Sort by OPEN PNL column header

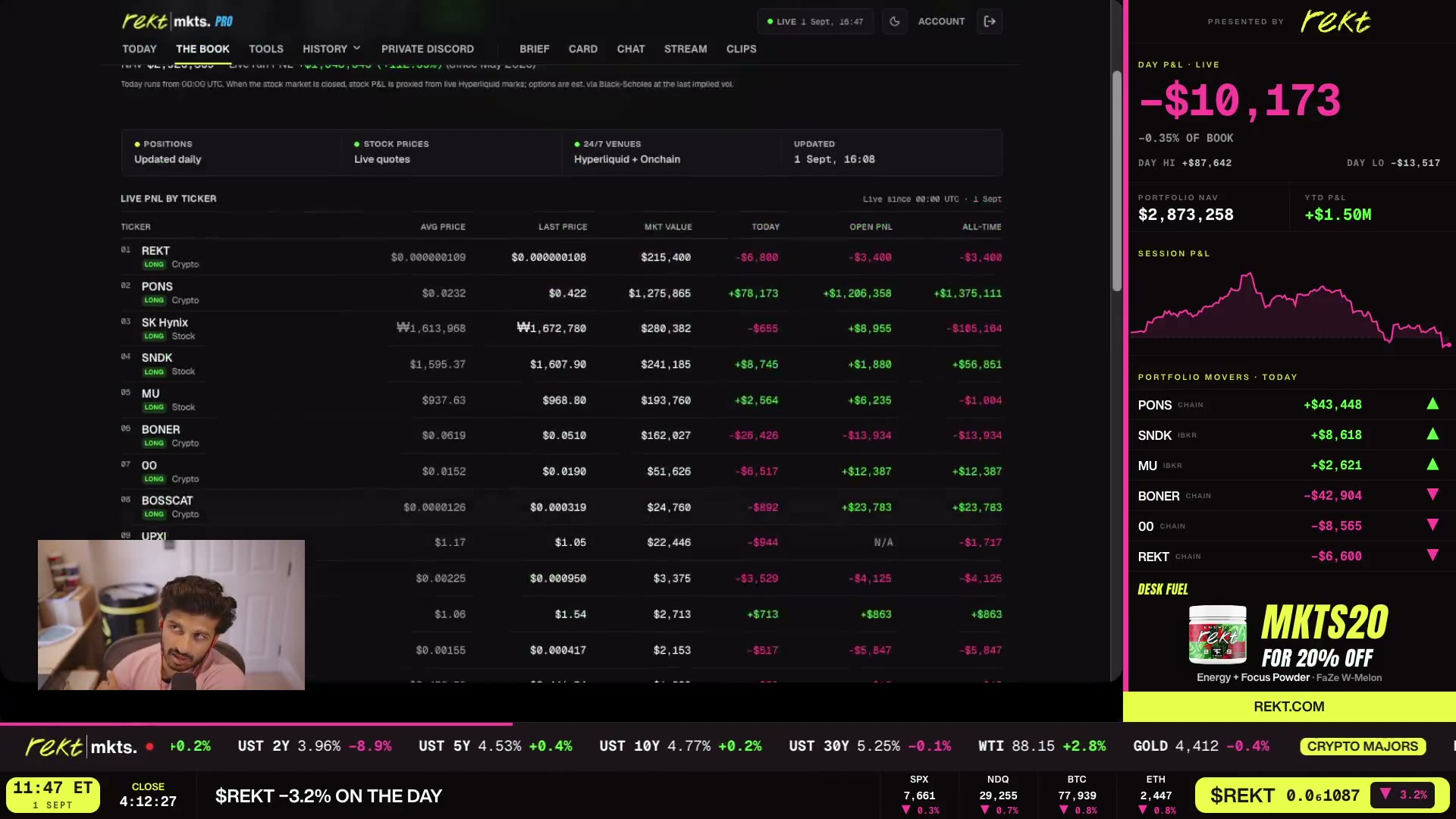point(871,227)
